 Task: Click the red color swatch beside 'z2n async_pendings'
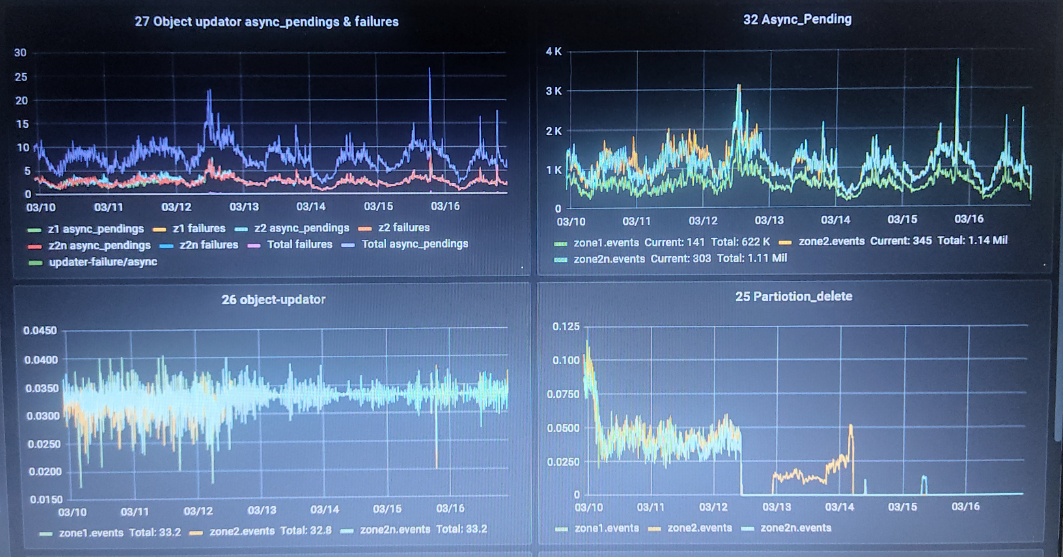[x=35, y=246]
